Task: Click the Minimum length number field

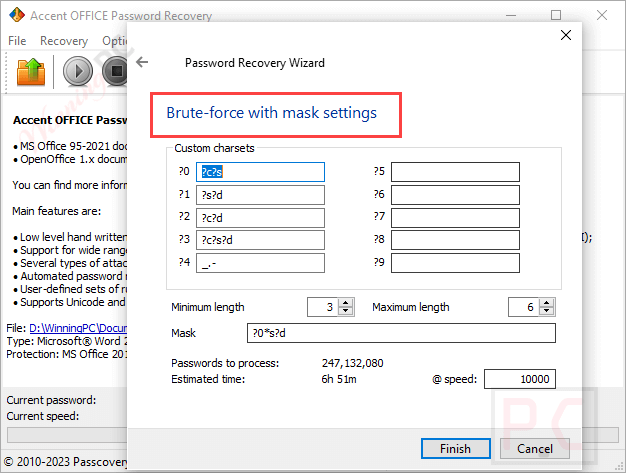Action: click(x=323, y=307)
